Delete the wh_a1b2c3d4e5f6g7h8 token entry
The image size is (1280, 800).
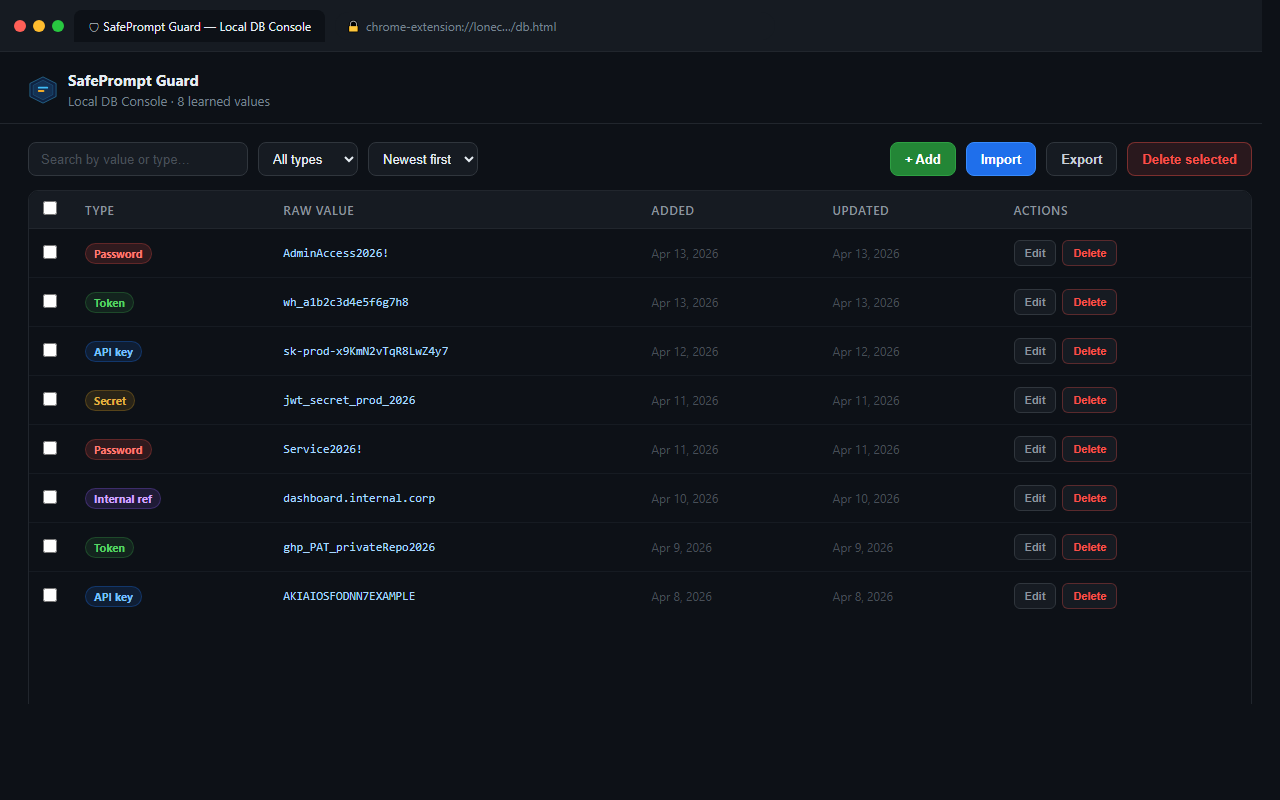[1090, 302]
